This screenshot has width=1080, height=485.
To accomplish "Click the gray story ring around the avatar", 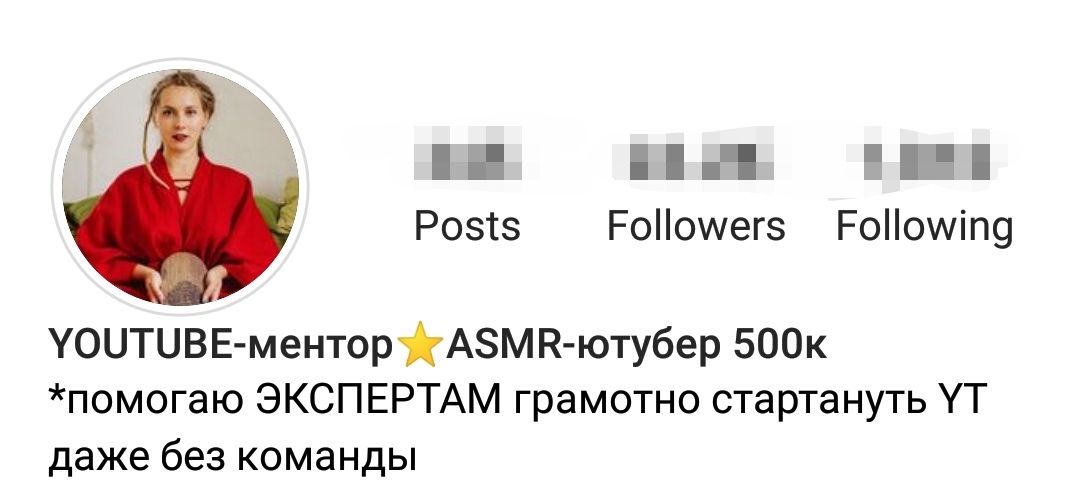I will pos(180,61).
